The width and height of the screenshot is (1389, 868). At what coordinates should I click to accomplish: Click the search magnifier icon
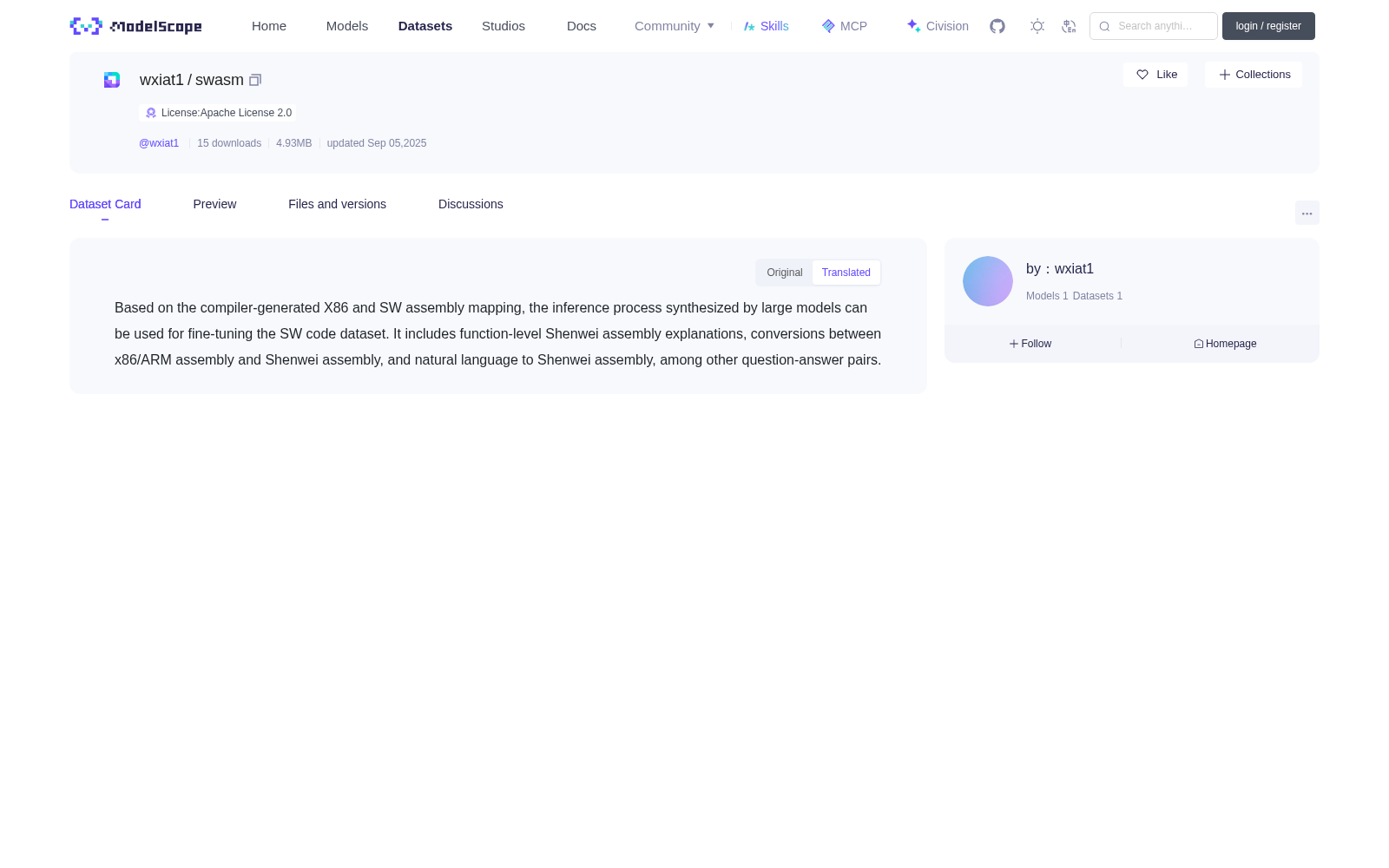tap(1104, 26)
